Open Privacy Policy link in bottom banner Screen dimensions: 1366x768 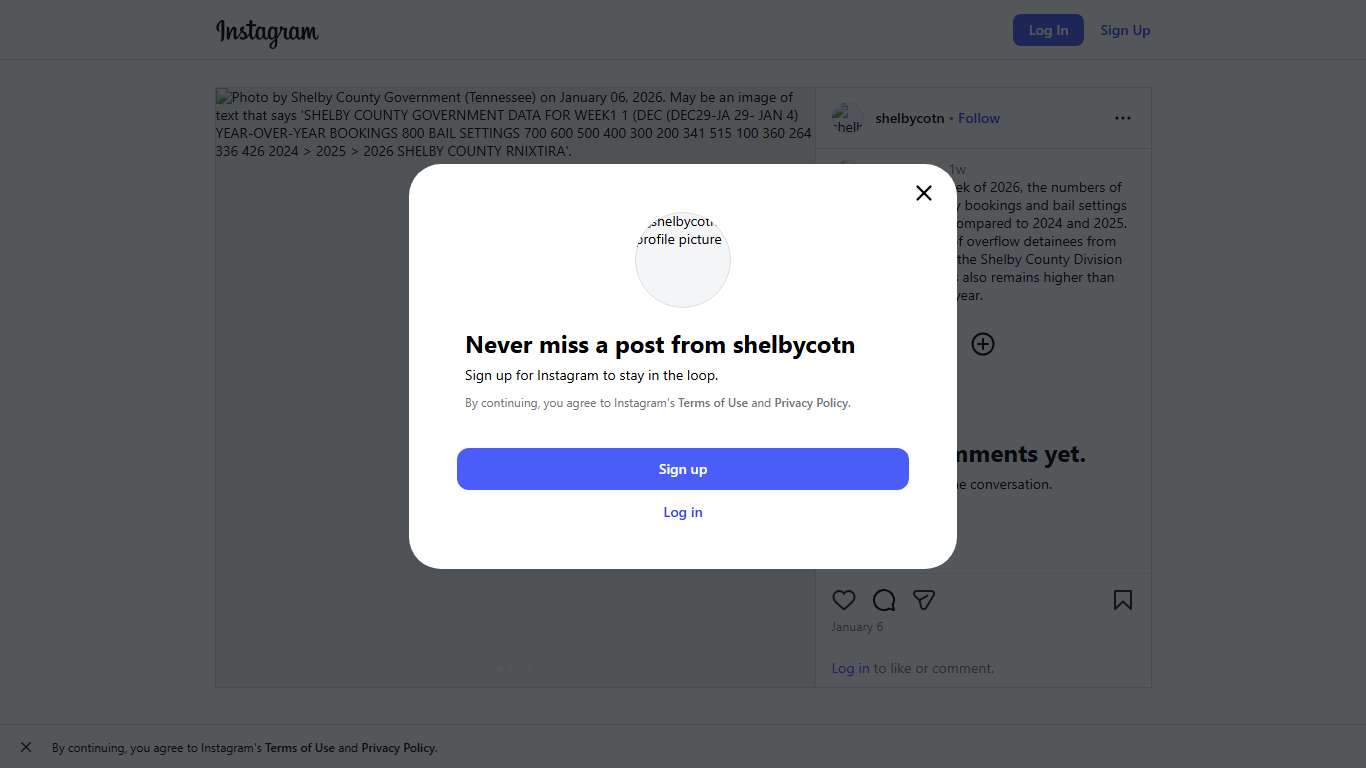coord(398,748)
